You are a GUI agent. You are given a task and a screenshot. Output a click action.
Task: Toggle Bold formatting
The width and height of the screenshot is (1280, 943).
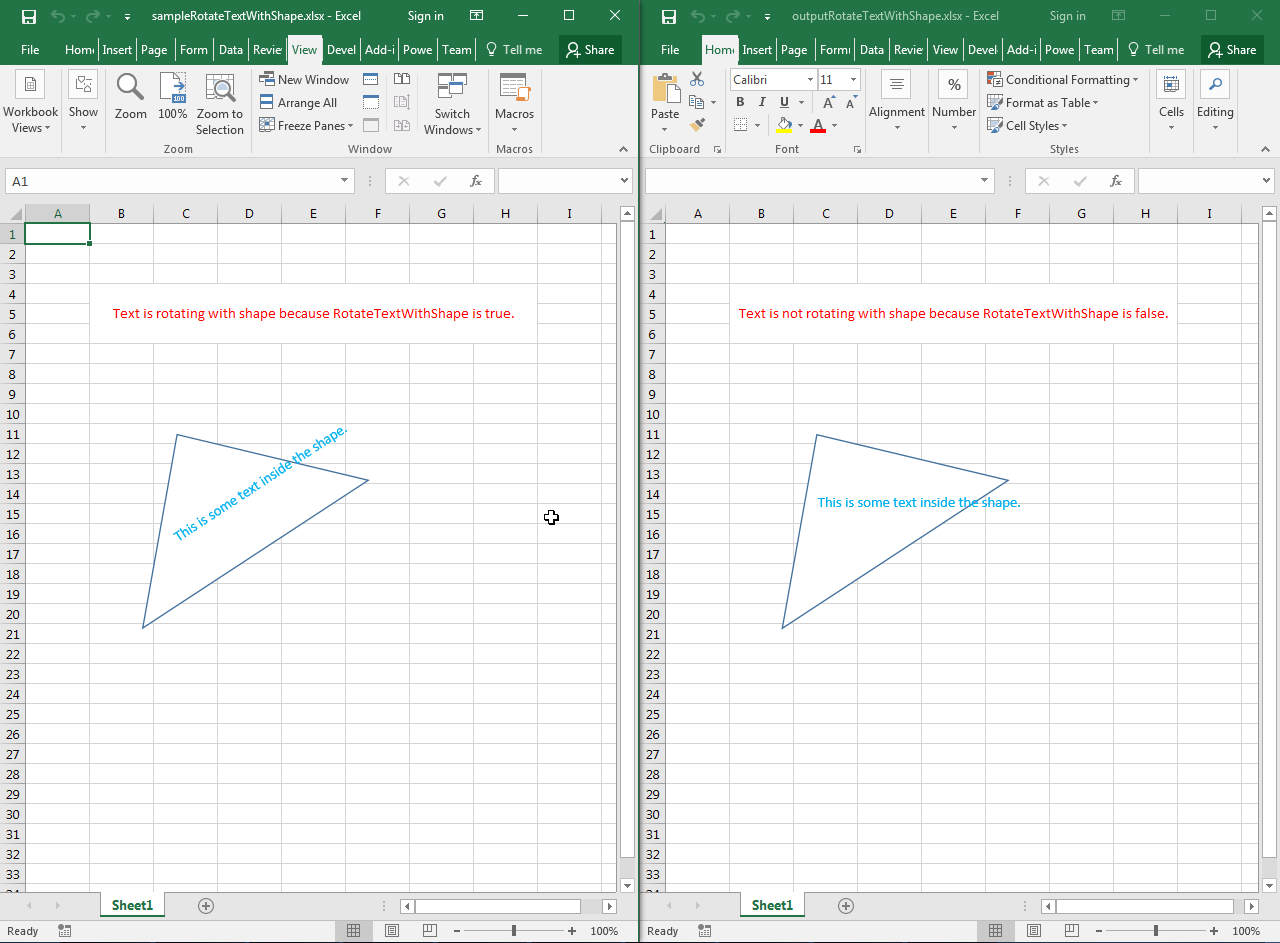point(740,103)
